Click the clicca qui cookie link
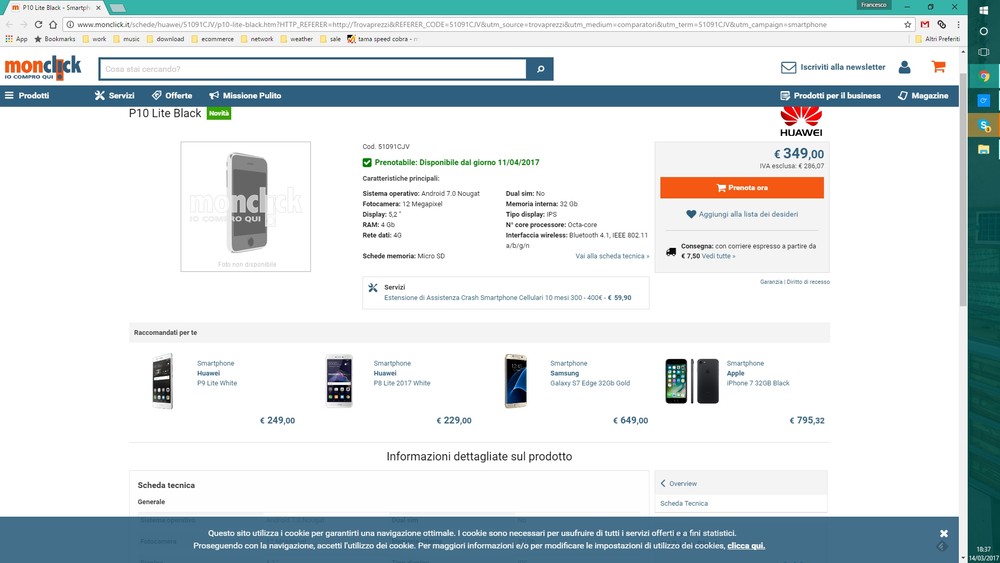 [x=746, y=546]
